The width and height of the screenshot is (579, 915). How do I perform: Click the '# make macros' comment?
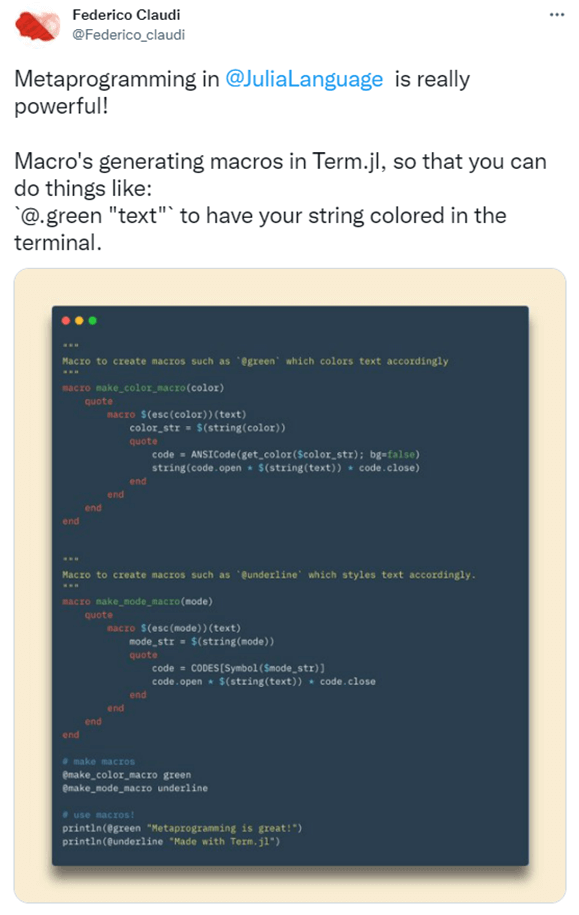[99, 762]
